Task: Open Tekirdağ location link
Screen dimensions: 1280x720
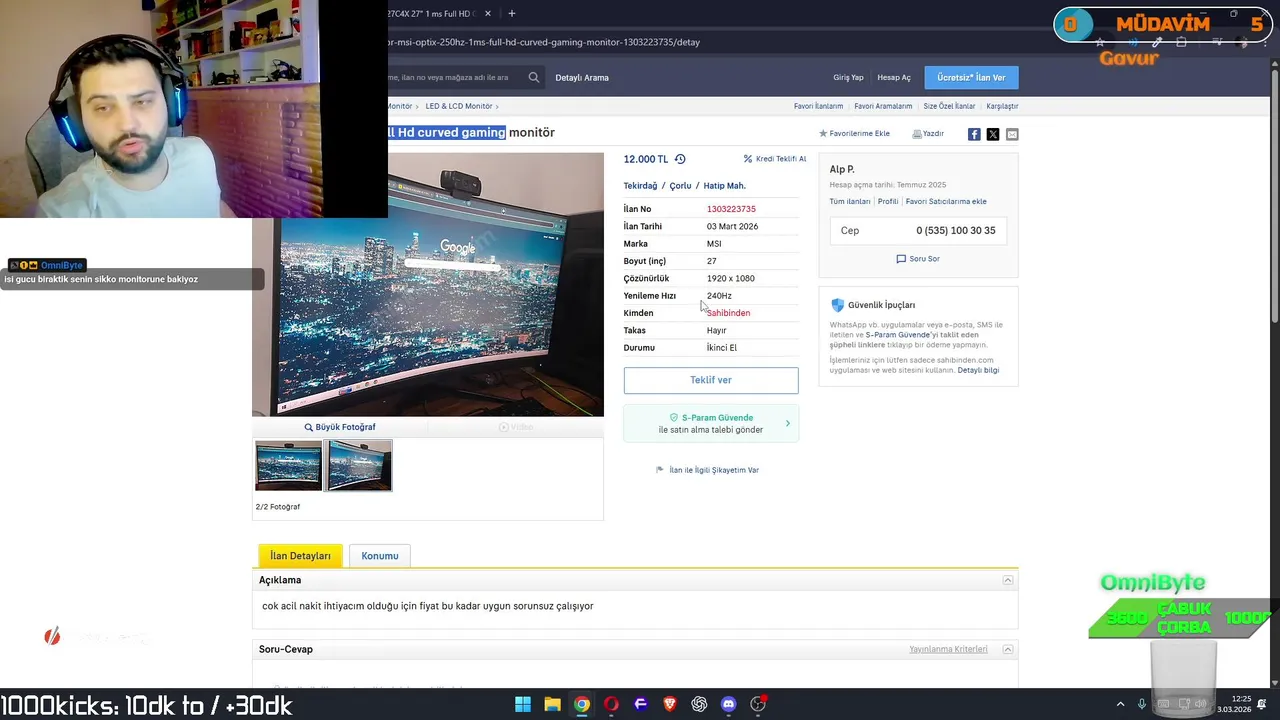Action: click(640, 186)
